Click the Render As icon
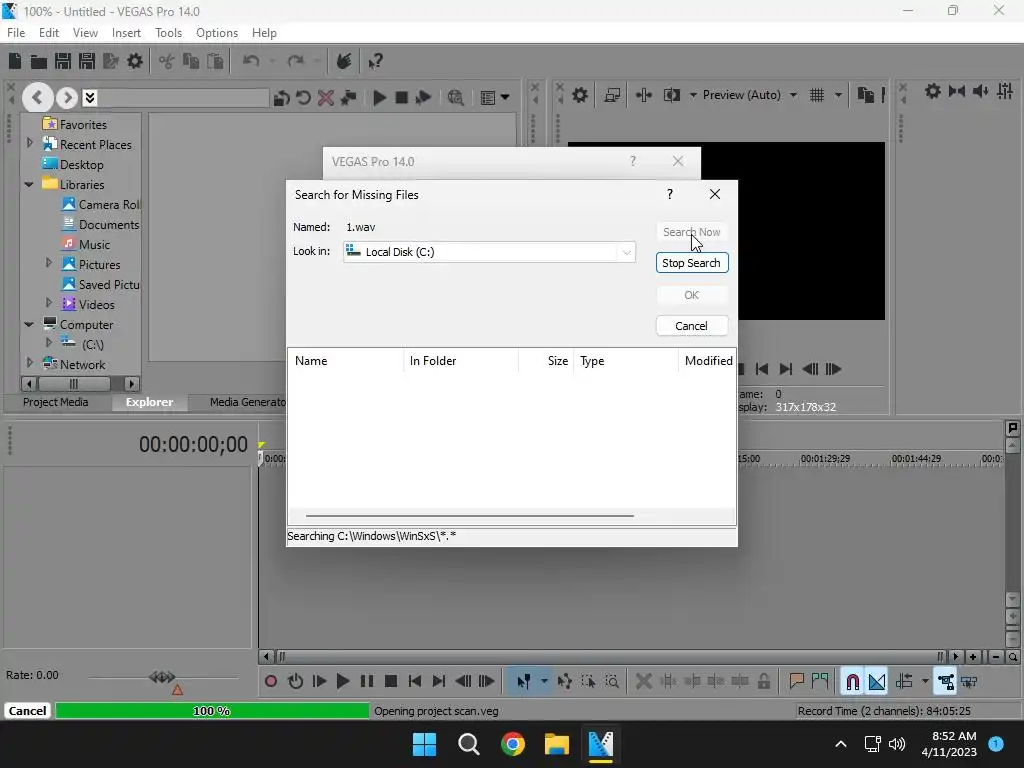The height and width of the screenshot is (768, 1024). tap(111, 61)
